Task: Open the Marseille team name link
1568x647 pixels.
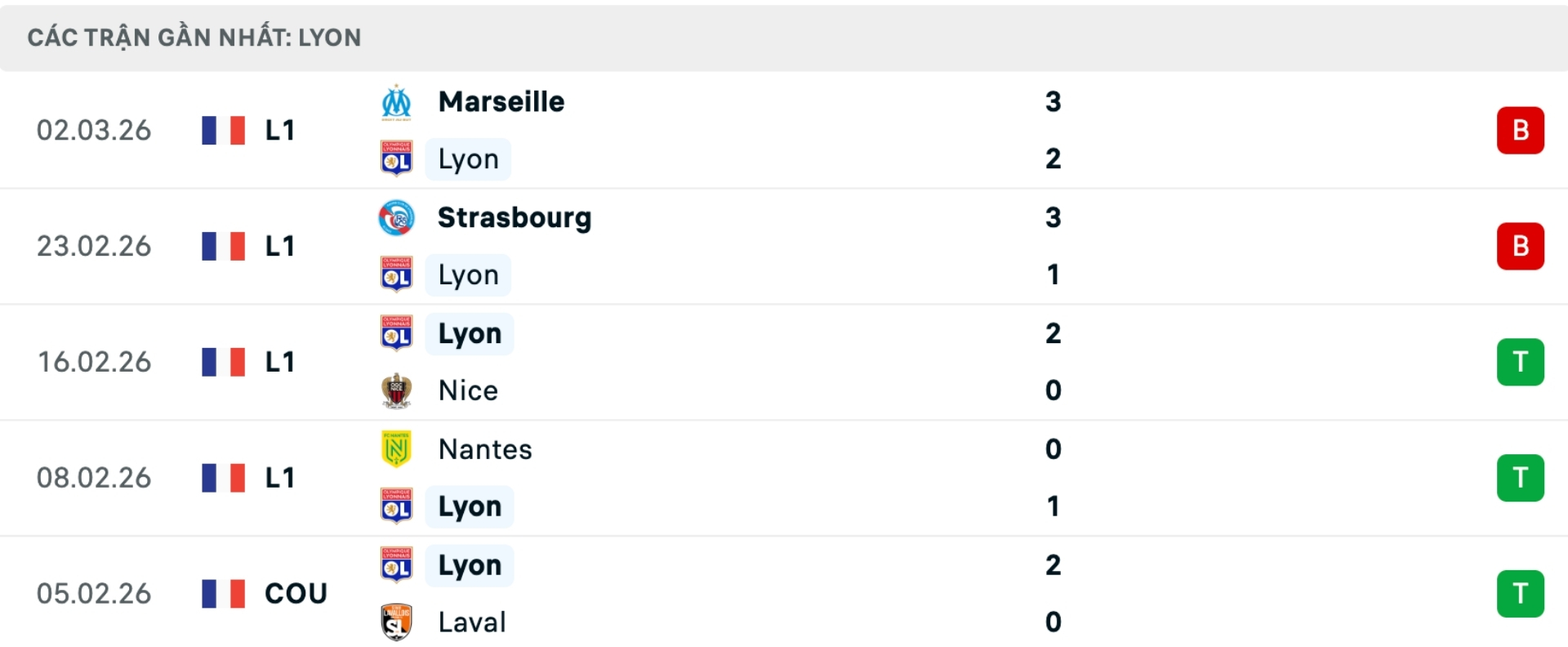Action: point(501,101)
